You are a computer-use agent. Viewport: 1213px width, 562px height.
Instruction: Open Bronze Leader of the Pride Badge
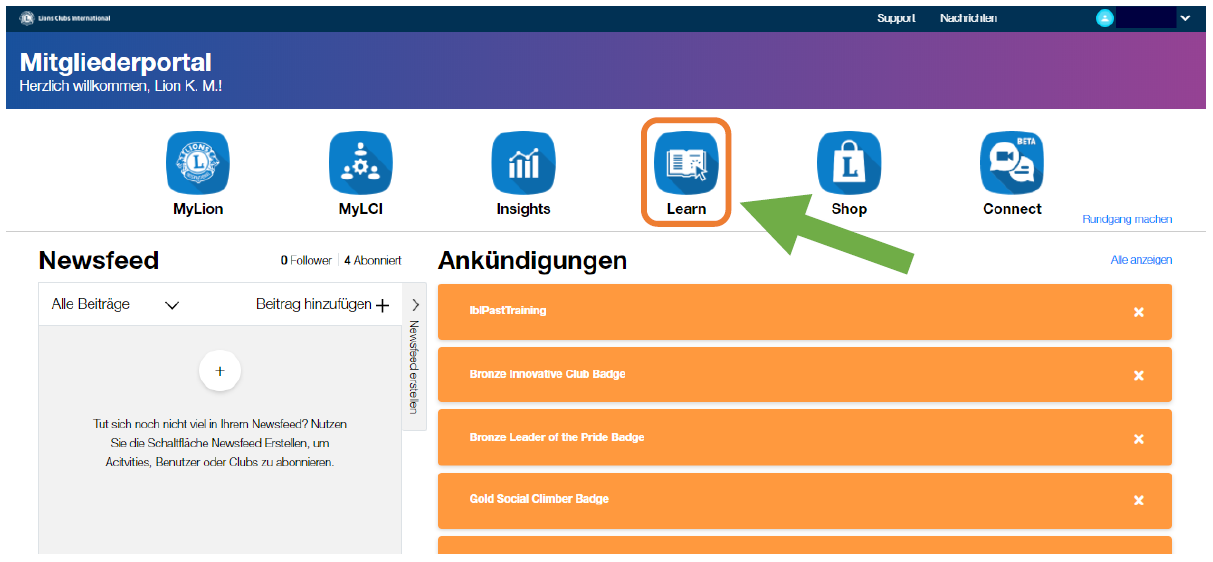(805, 438)
